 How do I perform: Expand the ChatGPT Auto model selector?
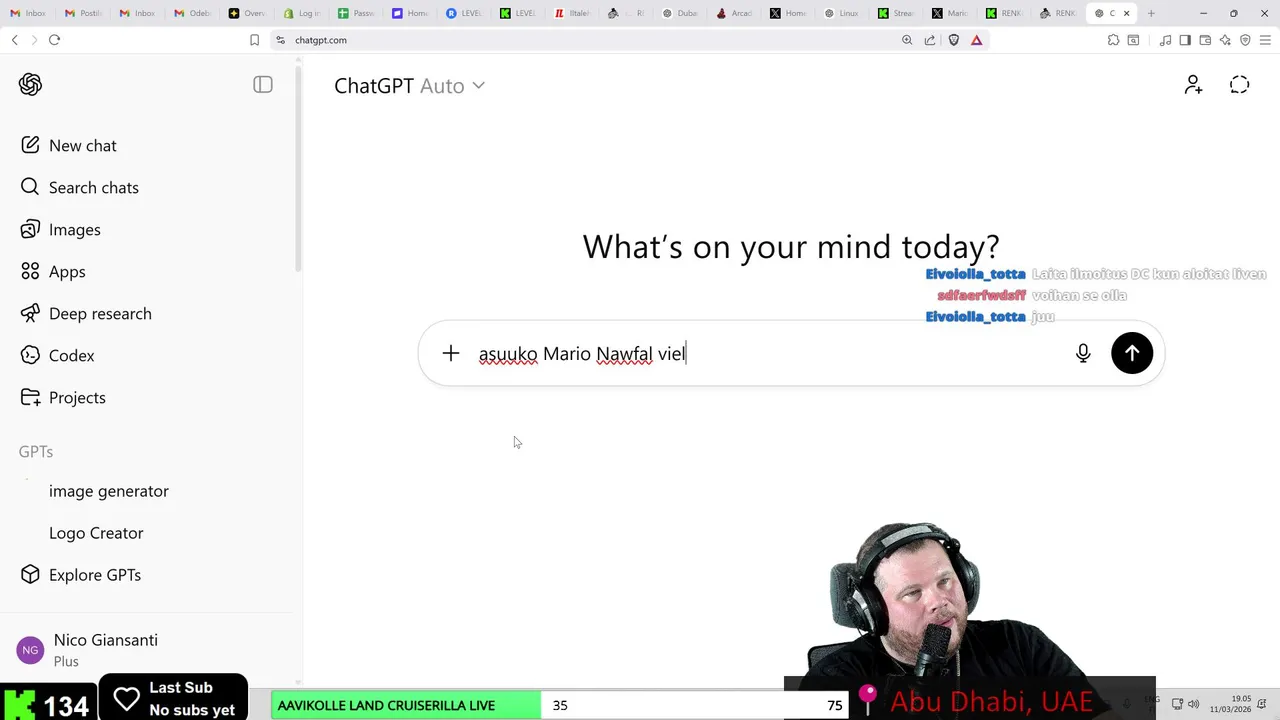409,86
